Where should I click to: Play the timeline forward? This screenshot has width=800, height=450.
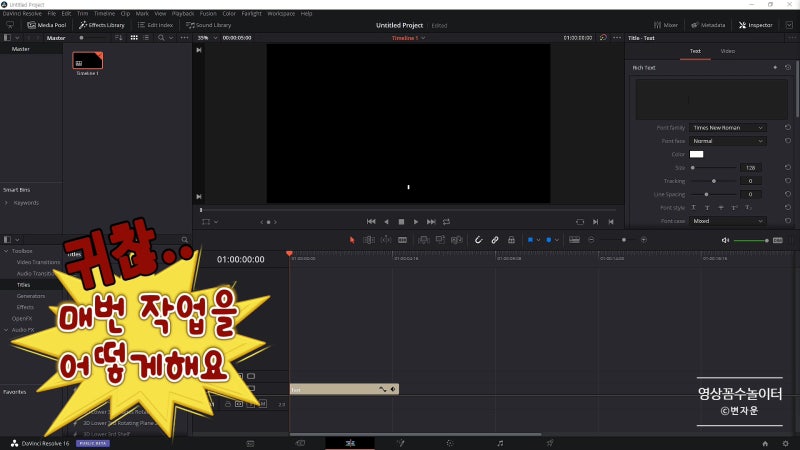pos(416,221)
